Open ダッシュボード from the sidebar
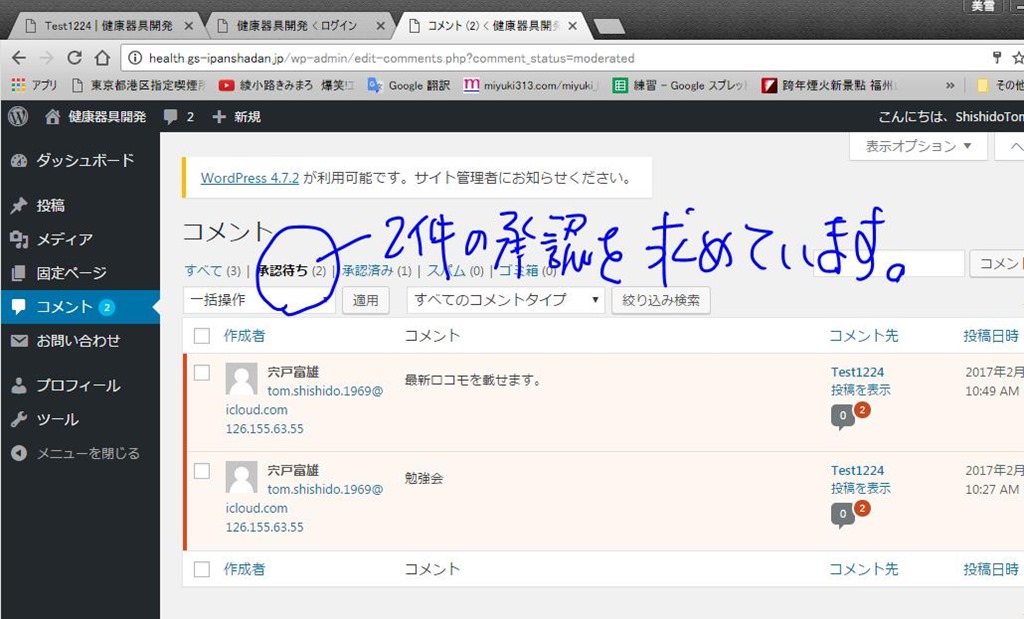Viewport: 1024px width, 619px height. (x=84, y=161)
